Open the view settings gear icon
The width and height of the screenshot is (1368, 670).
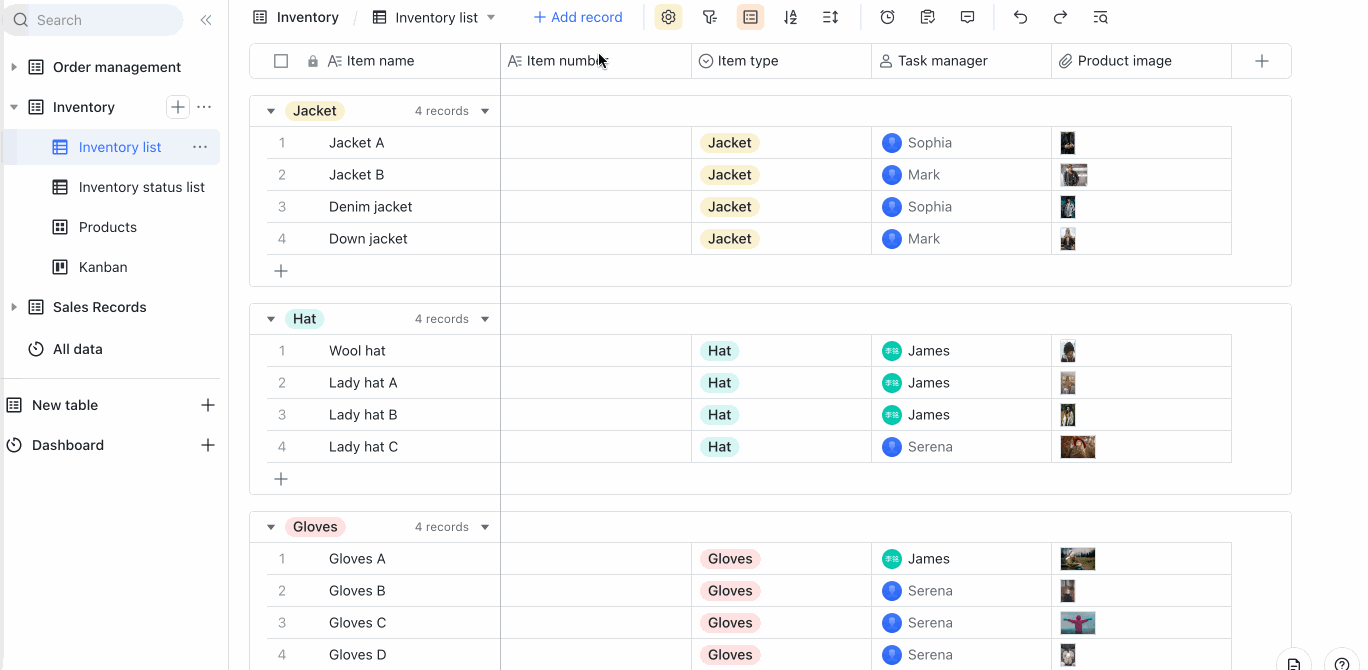coord(668,17)
